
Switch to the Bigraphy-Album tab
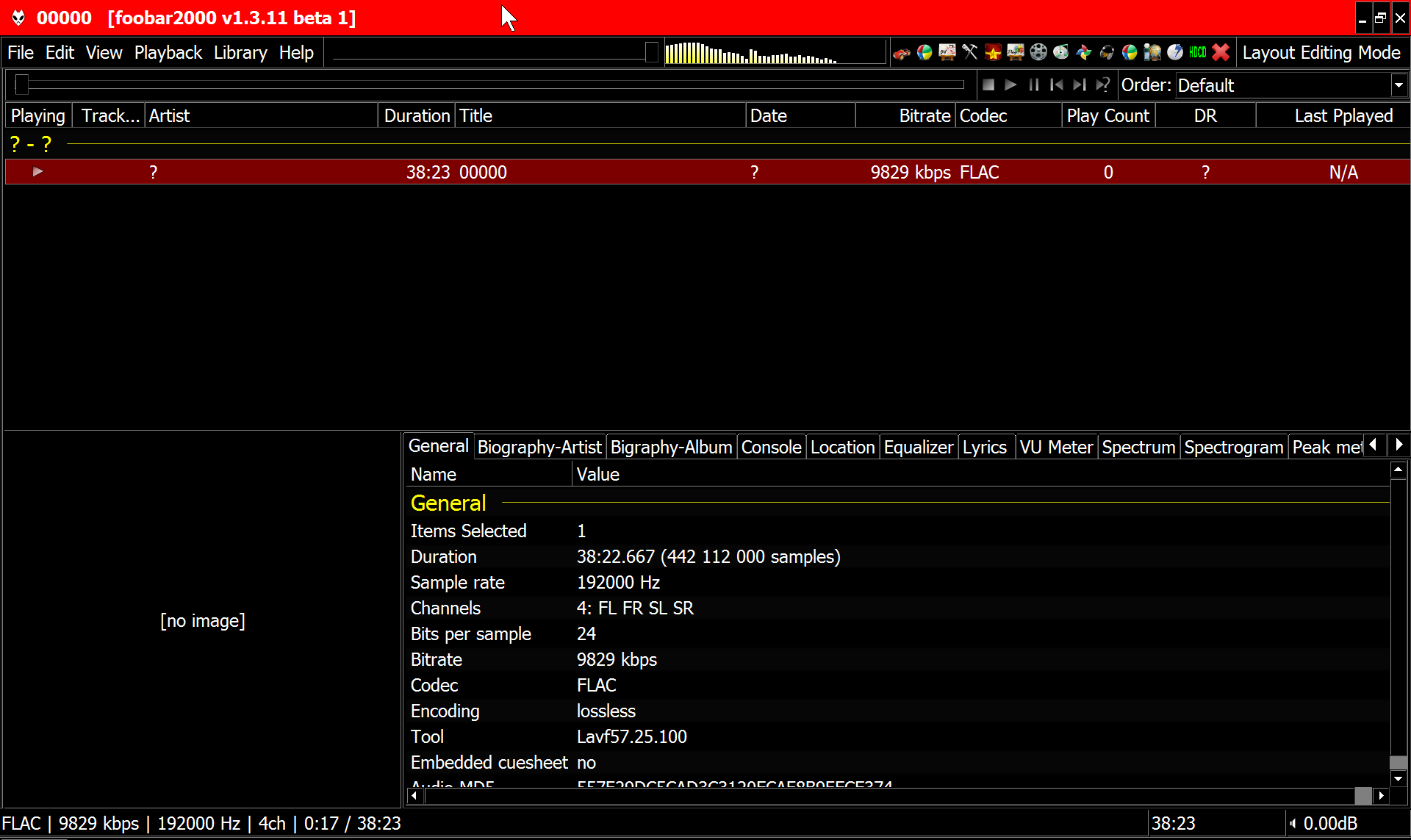pos(671,447)
